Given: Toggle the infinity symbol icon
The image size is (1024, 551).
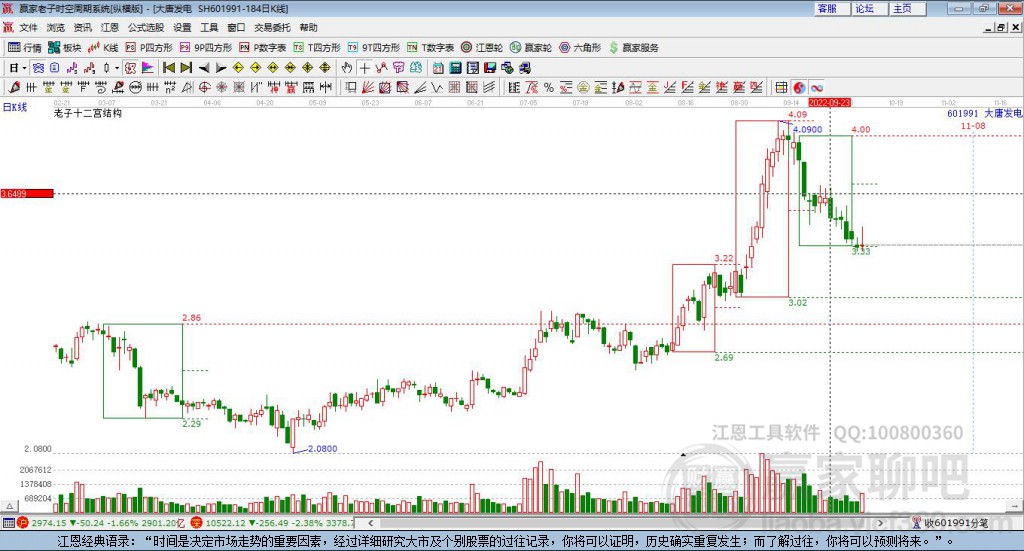Looking at the screenshot, I should pyautogui.click(x=816, y=87).
